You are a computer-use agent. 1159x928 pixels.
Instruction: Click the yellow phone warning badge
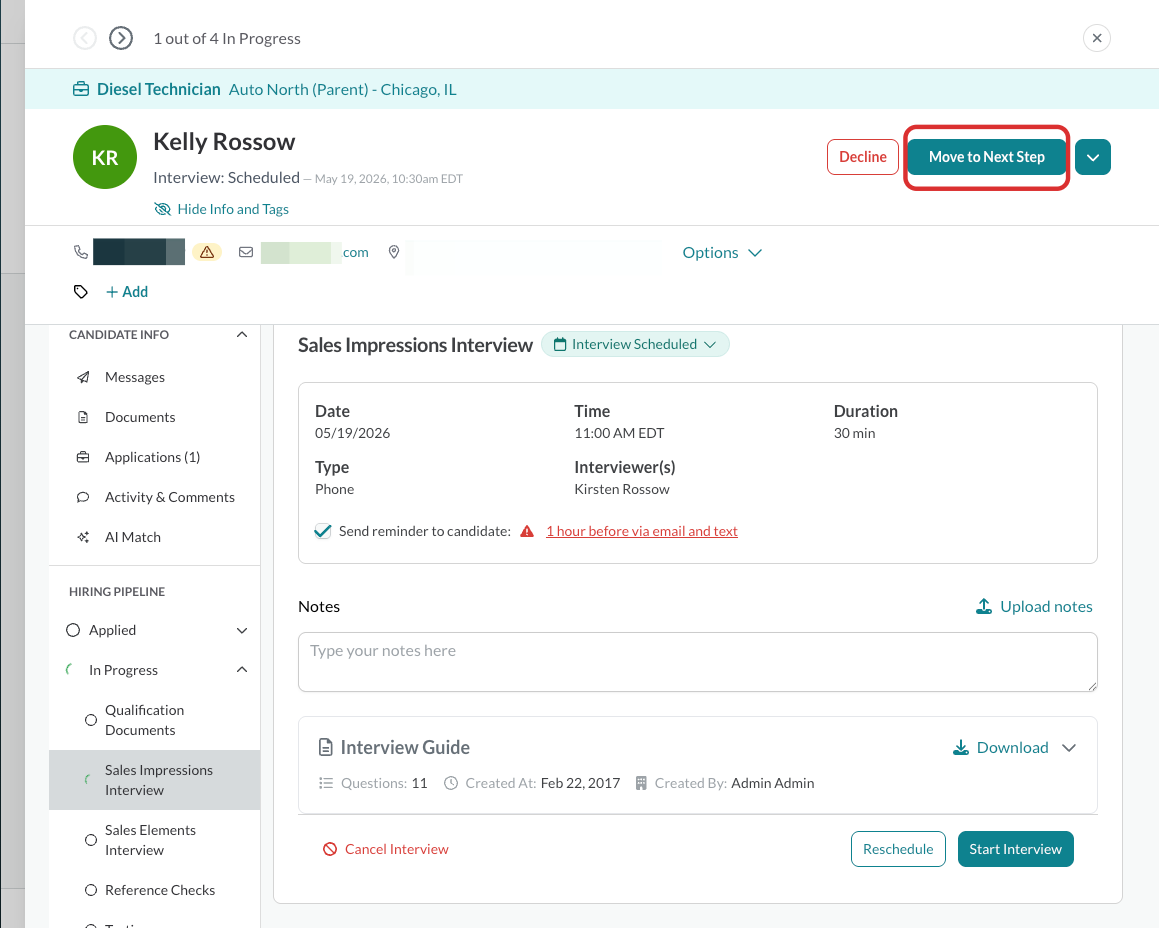(207, 252)
